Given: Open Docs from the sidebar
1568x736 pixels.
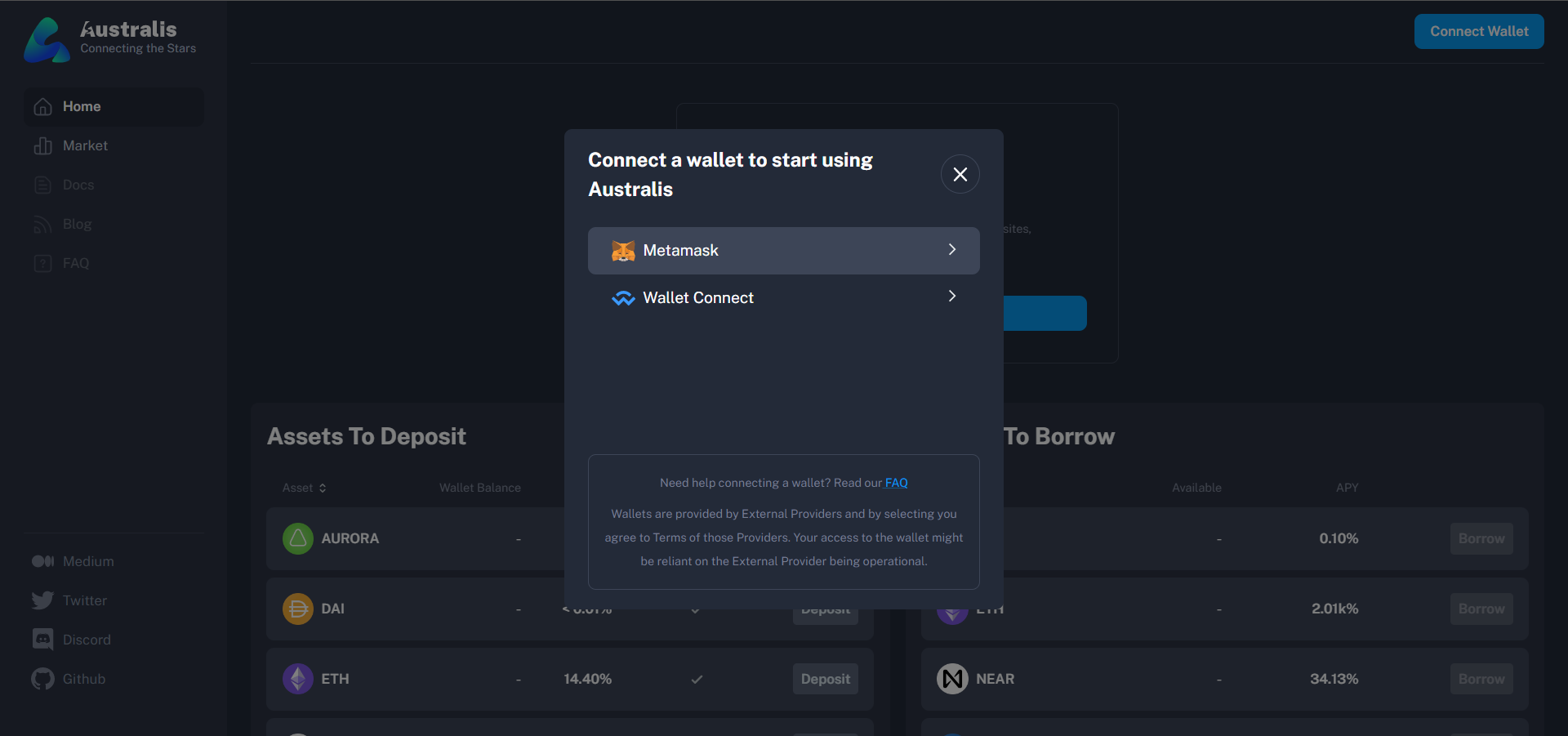Looking at the screenshot, I should point(114,185).
